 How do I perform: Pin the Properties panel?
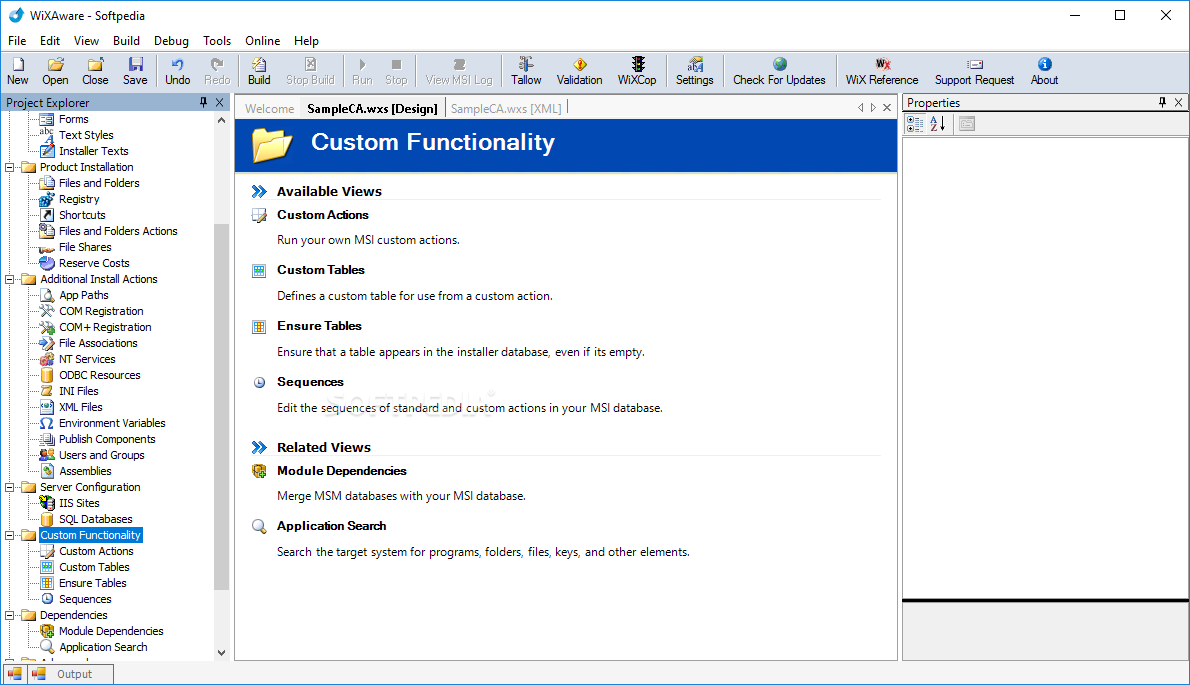1162,102
